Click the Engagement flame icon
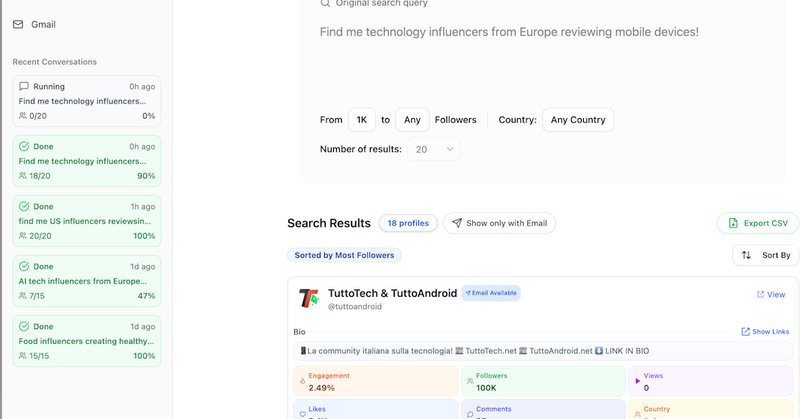 click(303, 381)
